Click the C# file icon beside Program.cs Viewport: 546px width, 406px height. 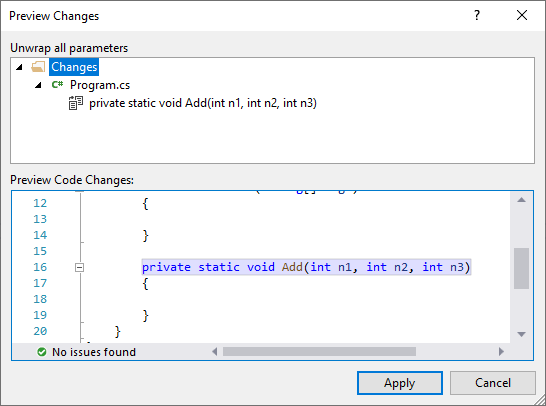57,84
